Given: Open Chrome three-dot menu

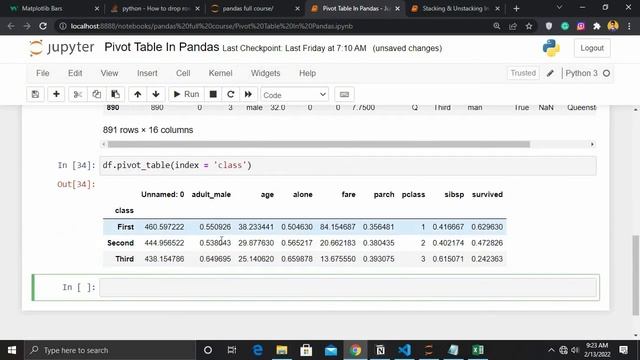Looking at the screenshot, I should pyautogui.click(x=629, y=26).
